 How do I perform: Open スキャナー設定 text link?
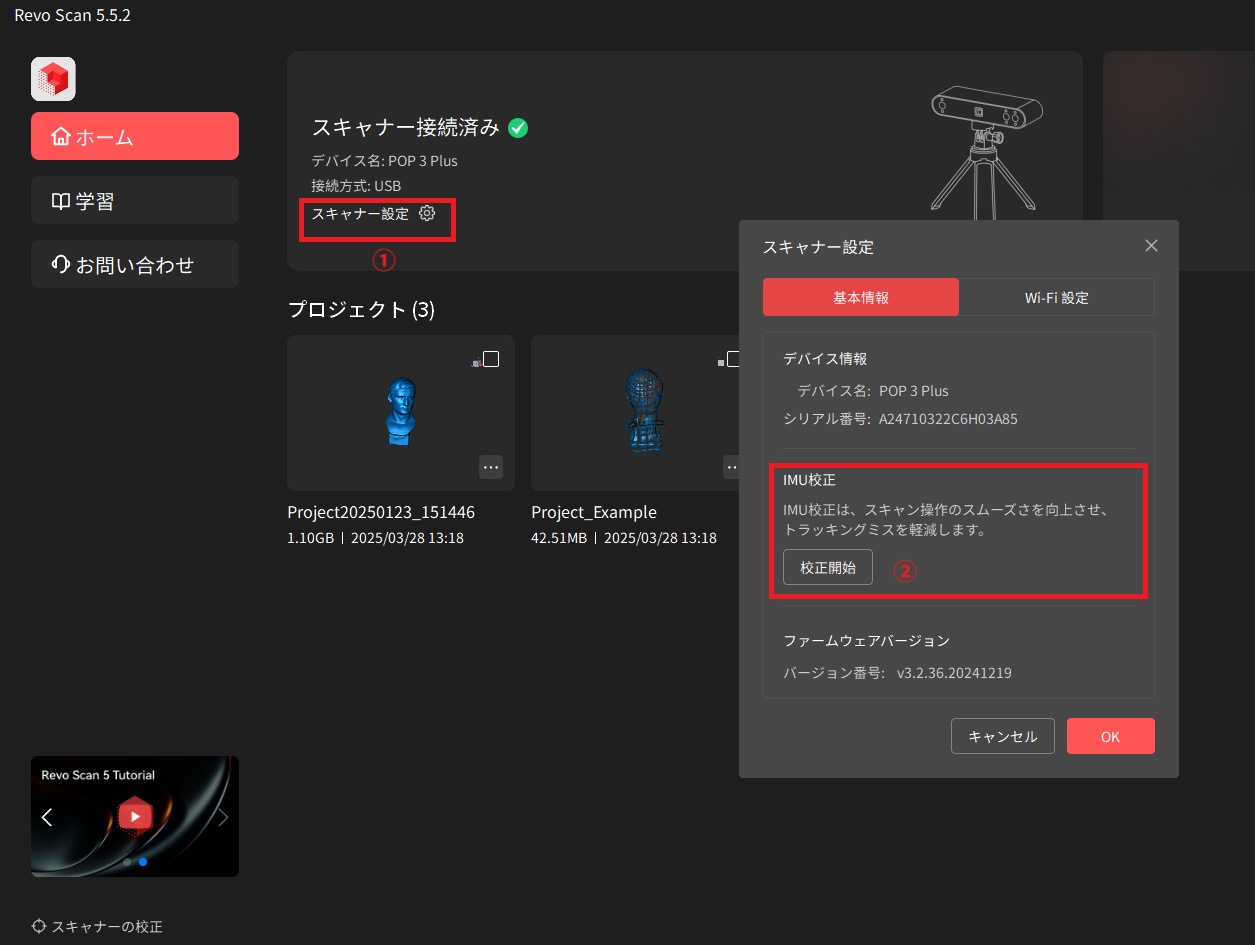[x=360, y=213]
